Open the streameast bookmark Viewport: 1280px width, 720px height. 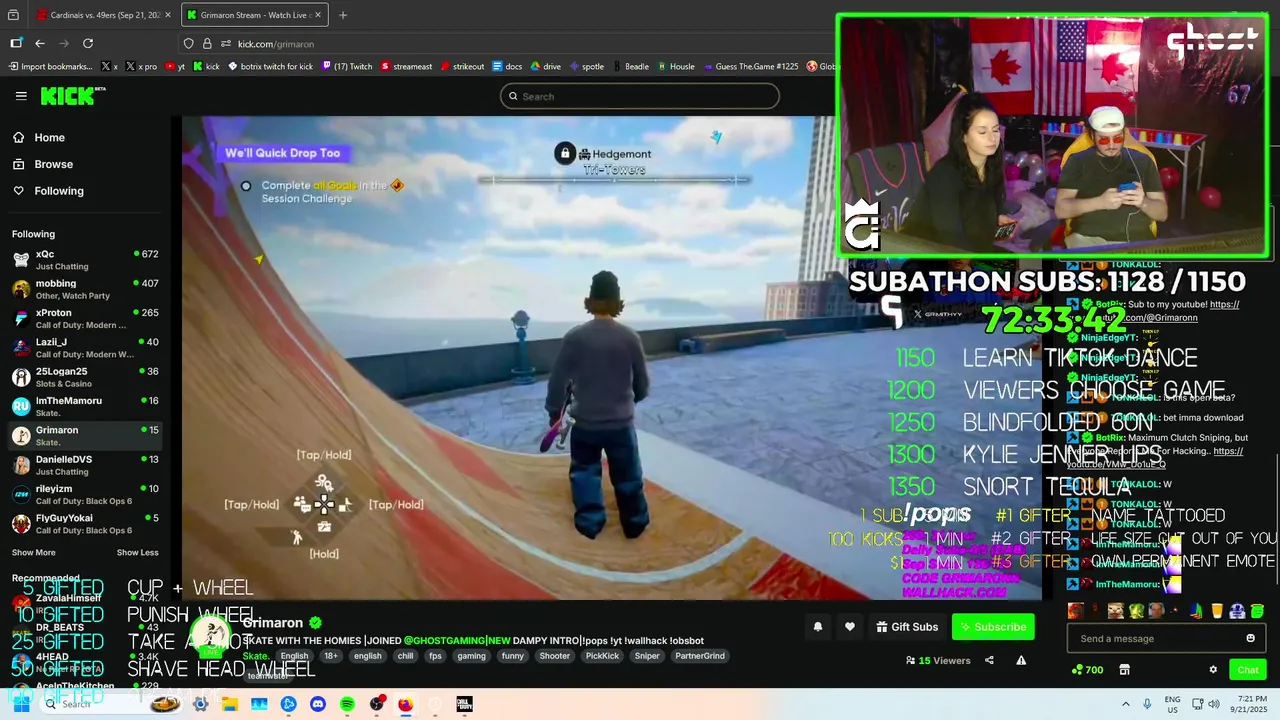coord(406,66)
